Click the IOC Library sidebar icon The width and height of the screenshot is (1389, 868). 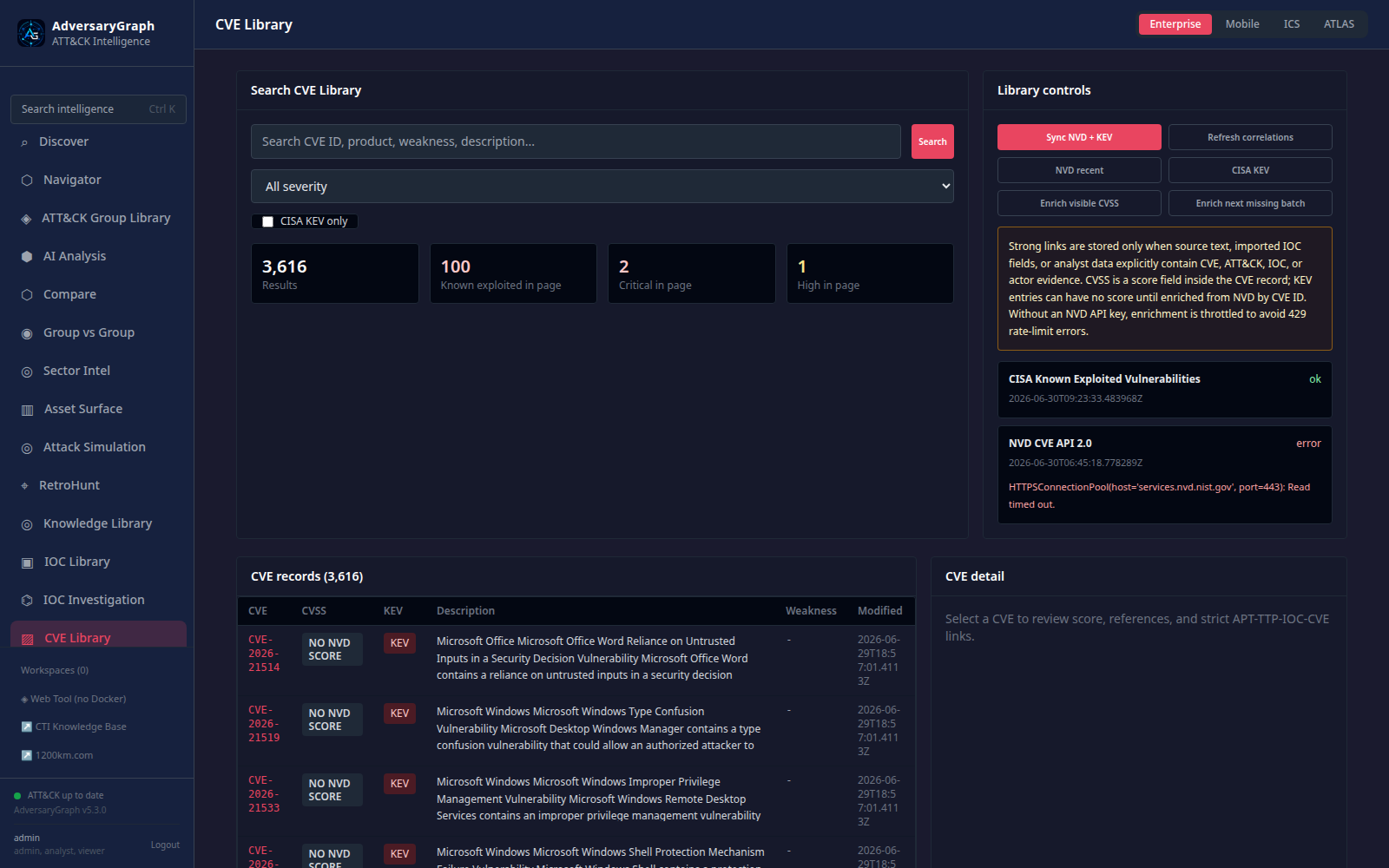[27, 562]
